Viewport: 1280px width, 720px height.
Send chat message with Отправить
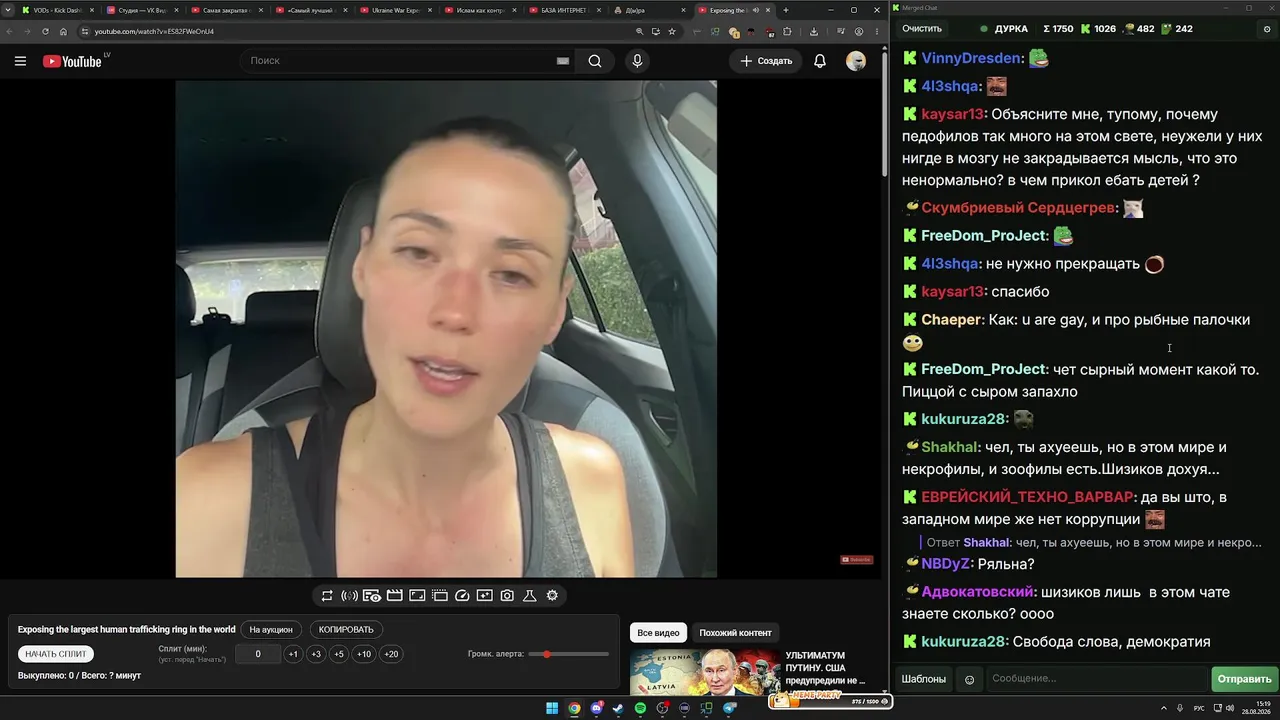pyautogui.click(x=1244, y=679)
